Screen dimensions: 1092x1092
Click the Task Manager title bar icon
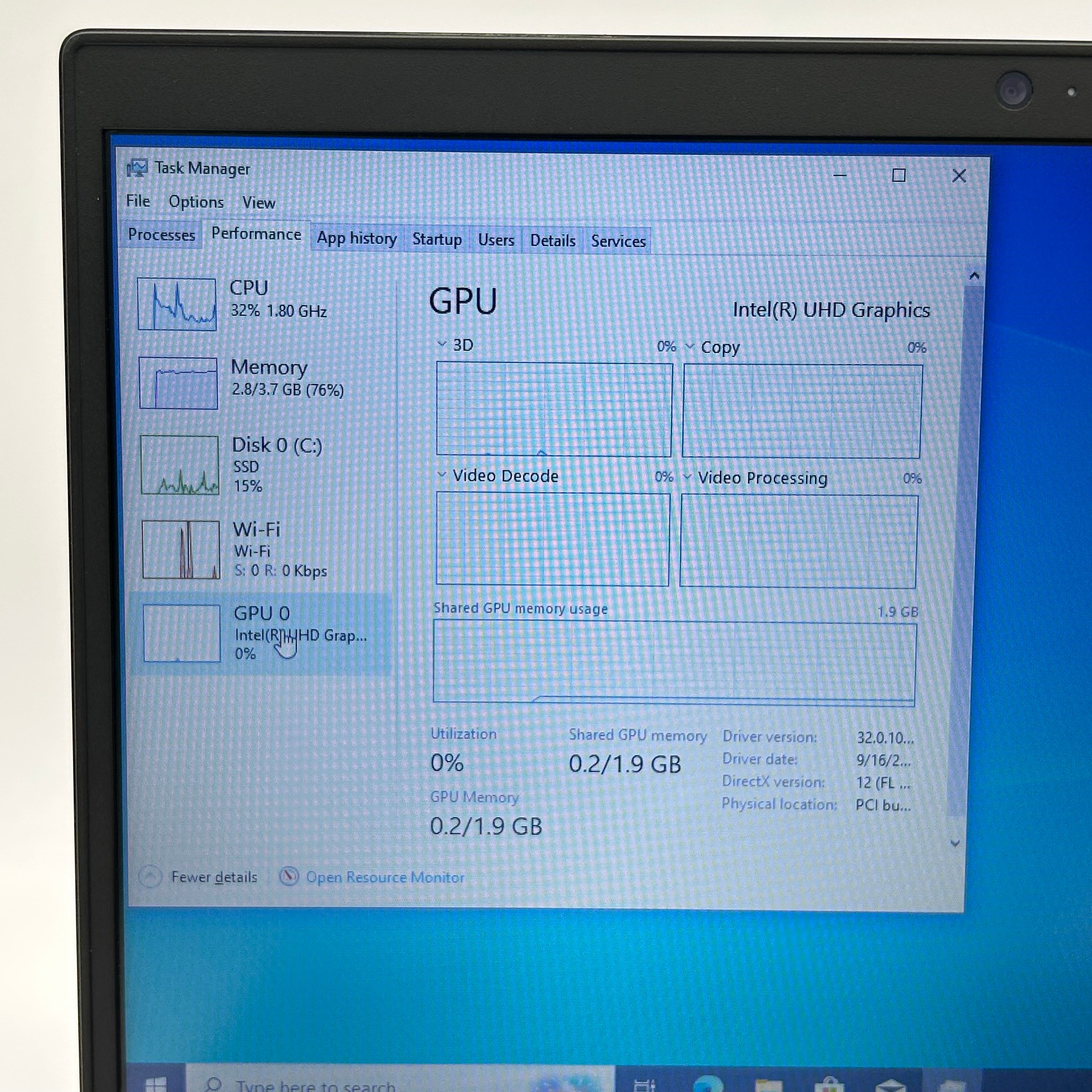click(137, 168)
